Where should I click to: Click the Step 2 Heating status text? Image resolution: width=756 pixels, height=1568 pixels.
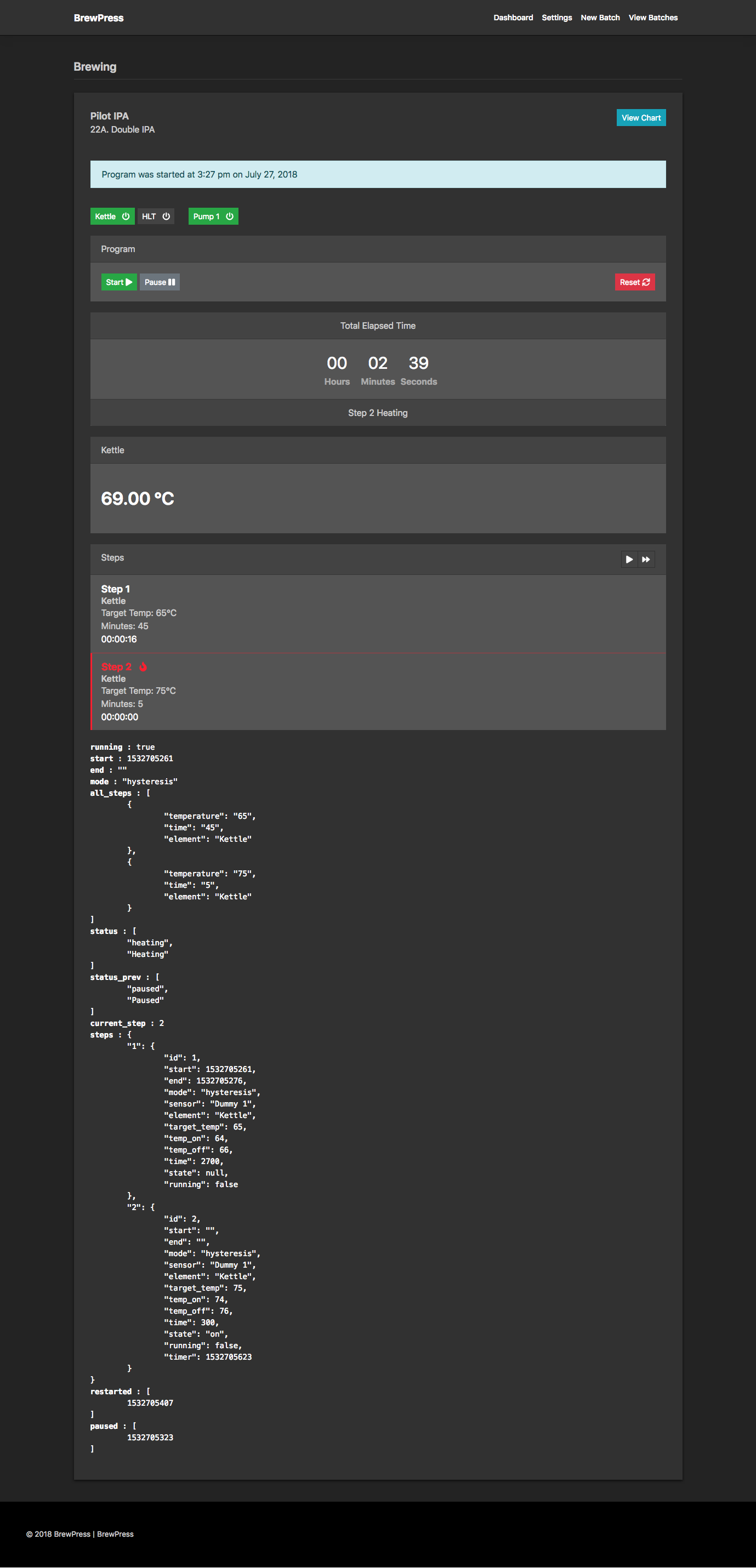point(378,413)
